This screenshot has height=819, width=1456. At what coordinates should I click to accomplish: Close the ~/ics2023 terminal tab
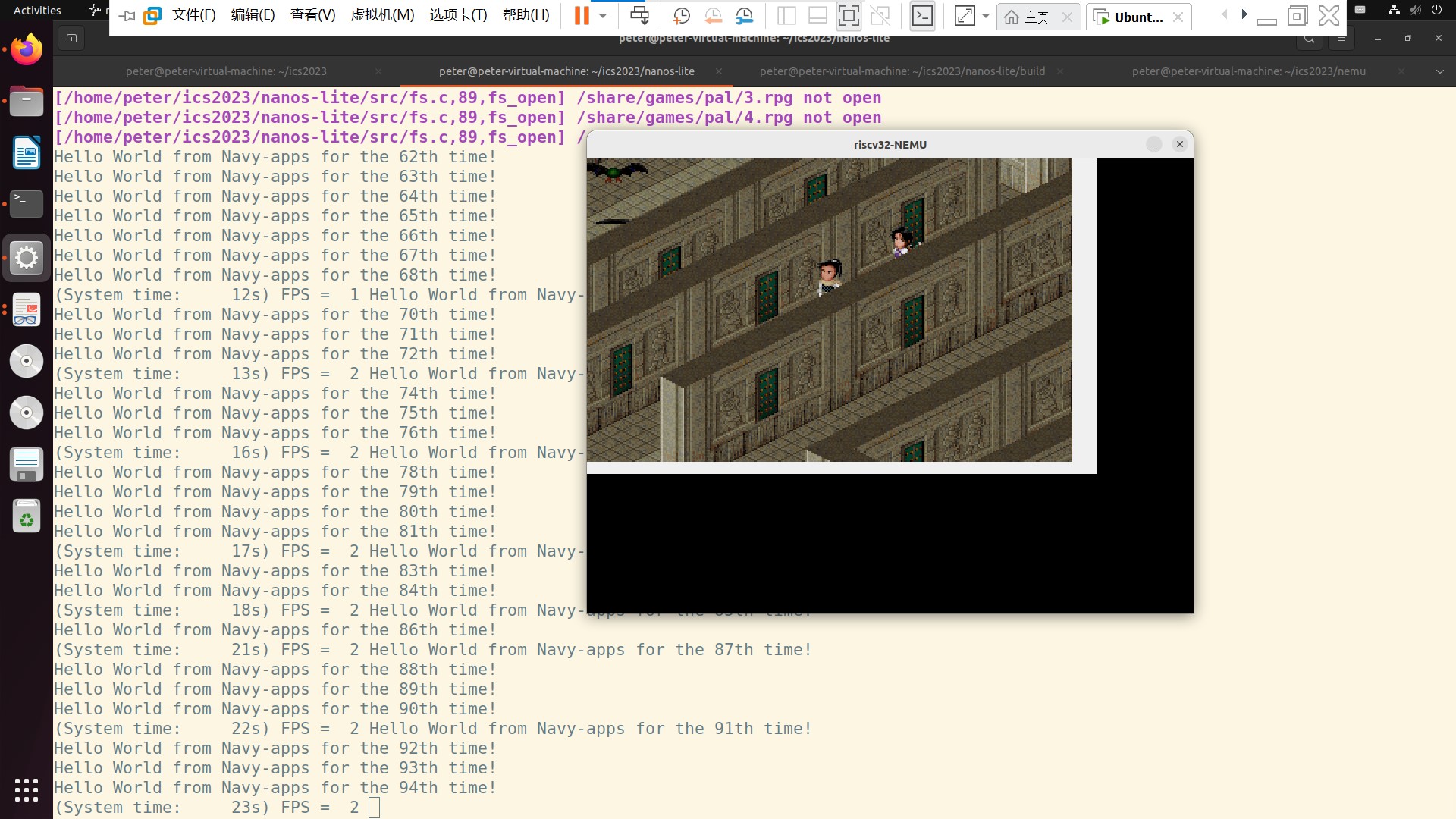pos(378,71)
